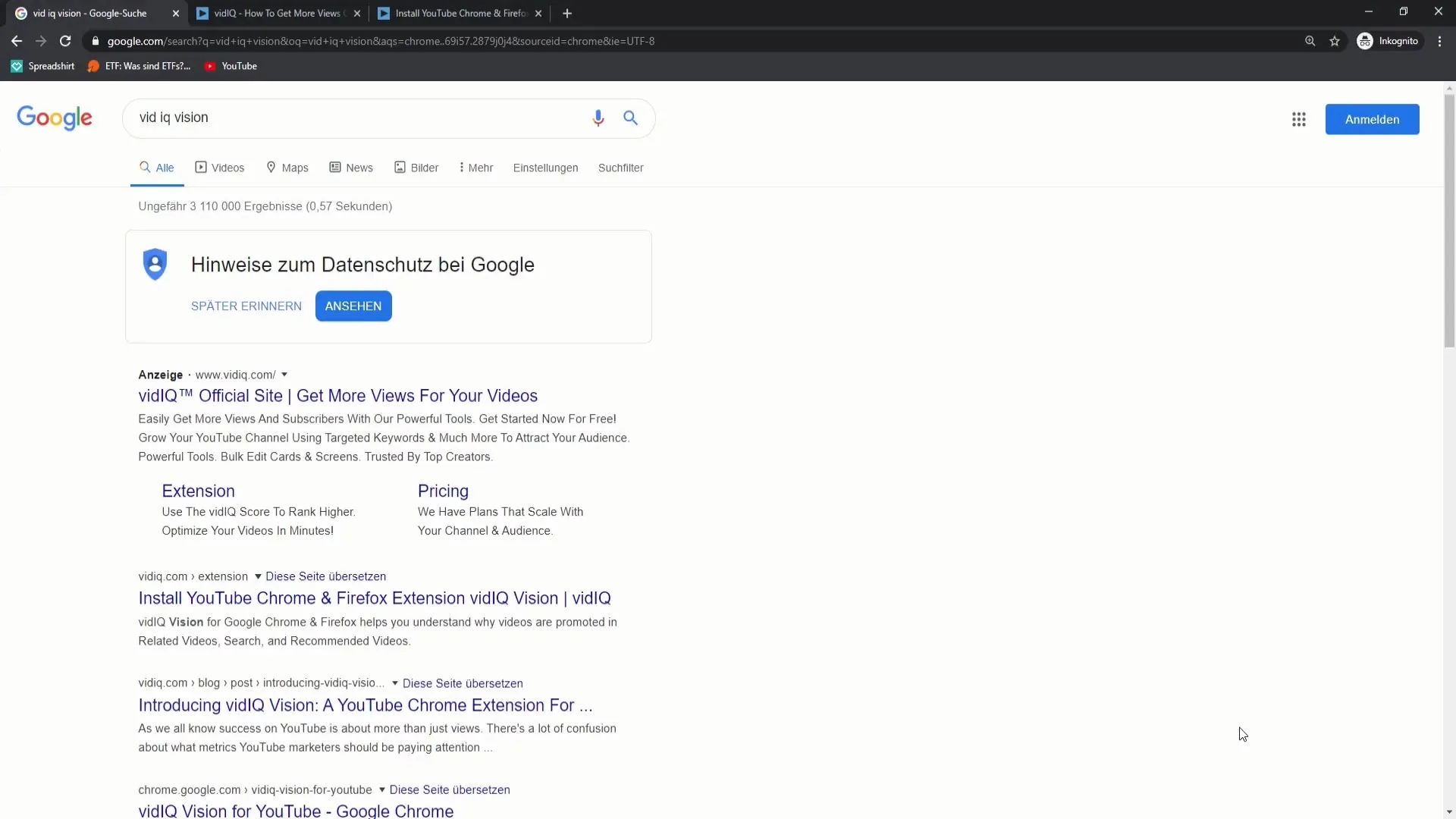Screen dimensions: 1456x819
Task: Expand the arrow after chrome.google.com breadcrumb
Action: [x=382, y=790]
